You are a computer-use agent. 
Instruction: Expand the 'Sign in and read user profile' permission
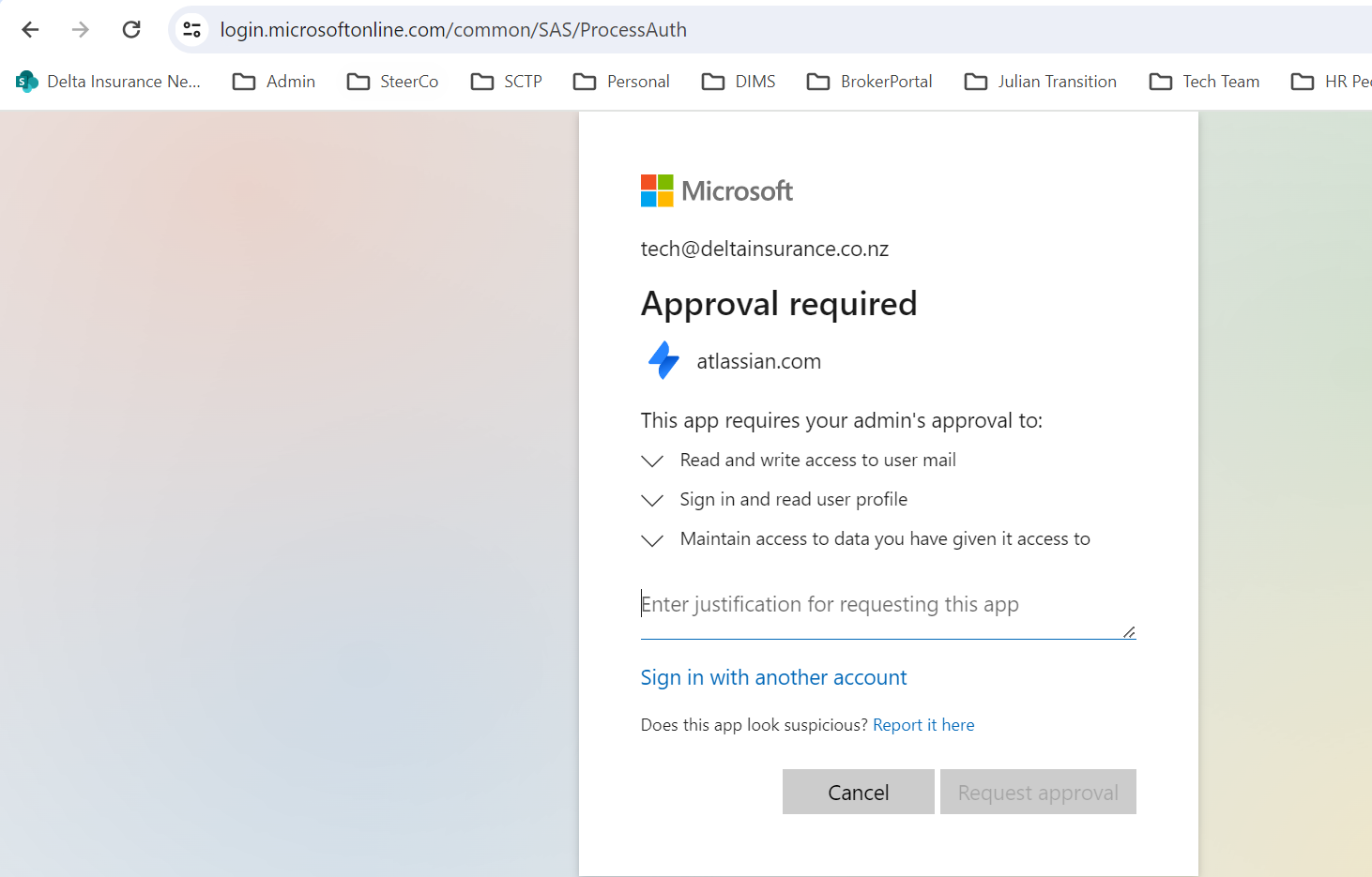pos(652,500)
